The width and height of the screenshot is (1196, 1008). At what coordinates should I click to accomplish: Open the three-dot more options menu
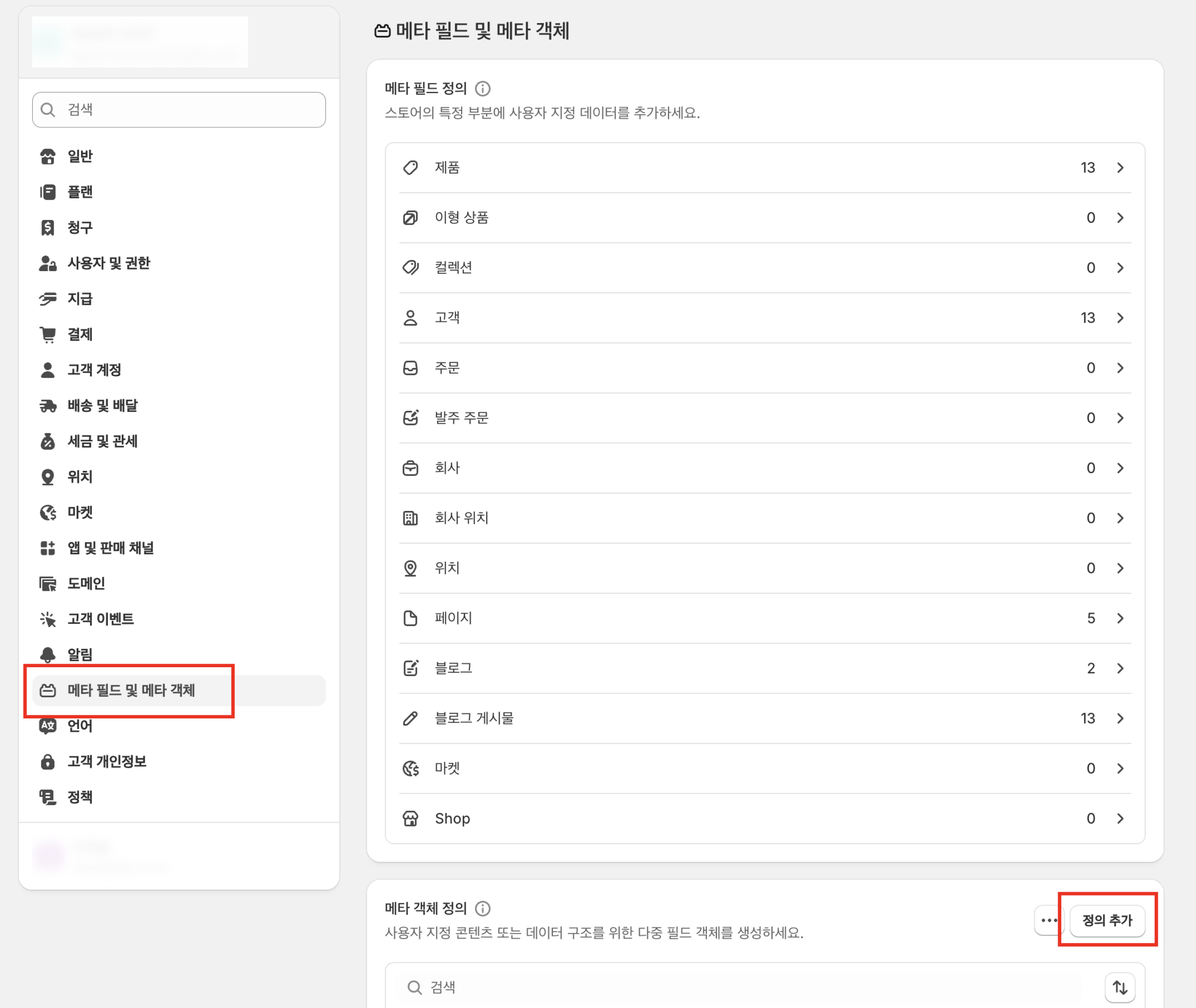1048,920
